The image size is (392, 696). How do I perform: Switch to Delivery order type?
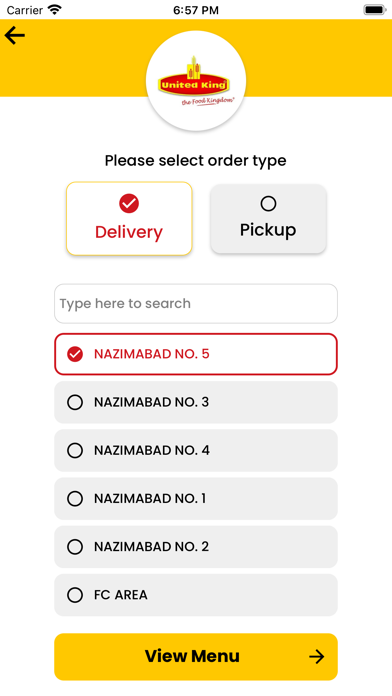click(129, 218)
